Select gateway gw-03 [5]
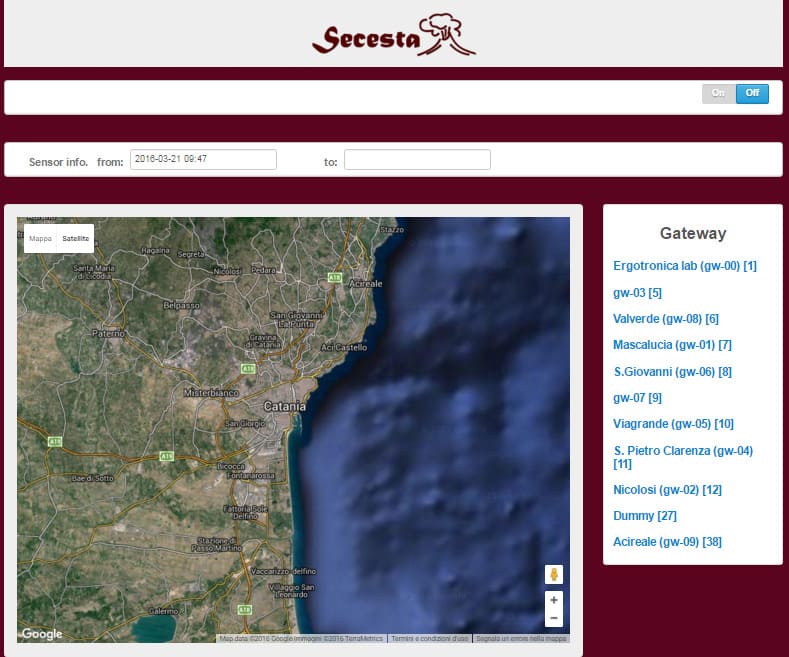The image size is (789, 657). [637, 293]
